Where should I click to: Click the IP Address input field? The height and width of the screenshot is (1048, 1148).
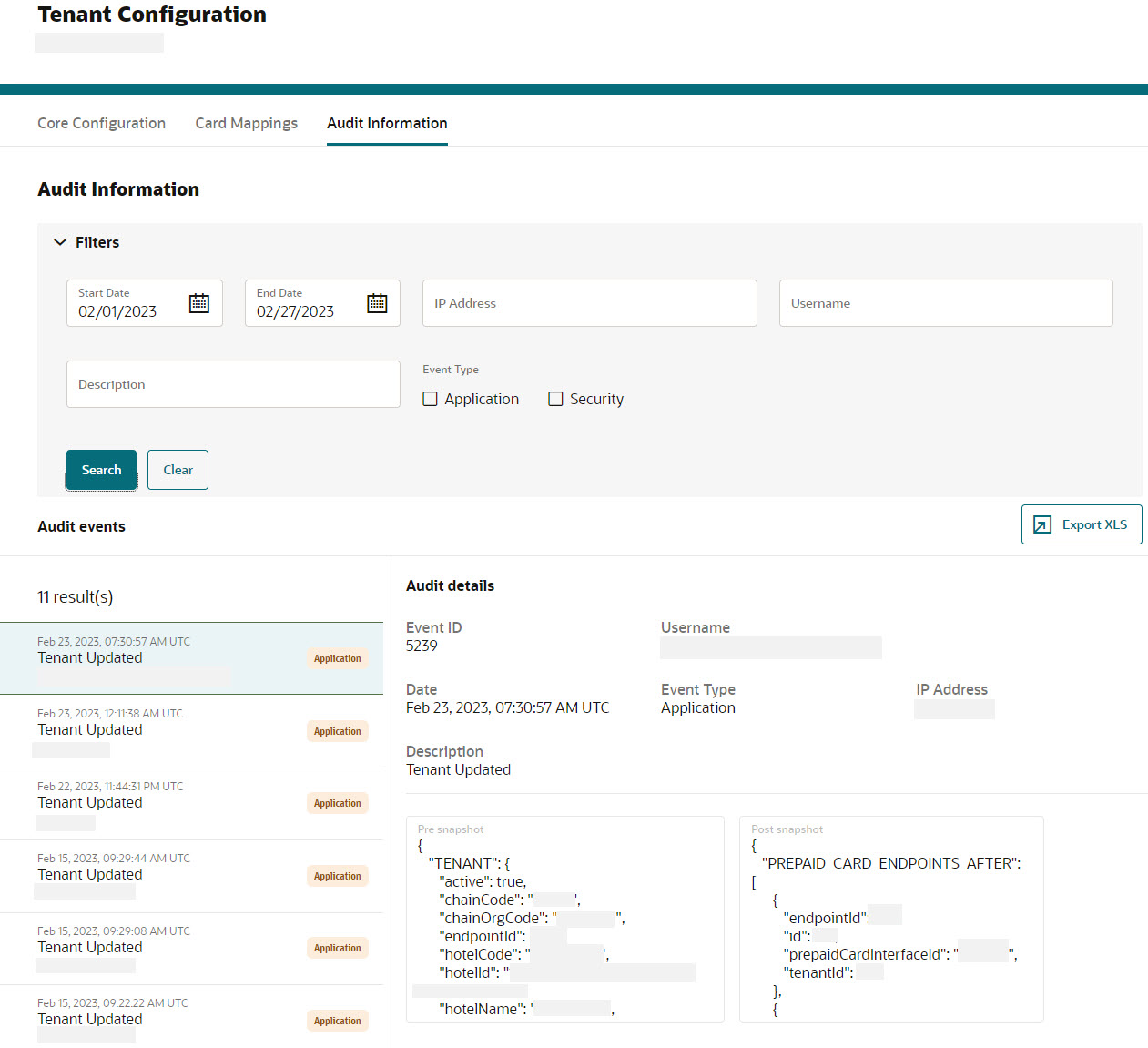[589, 303]
